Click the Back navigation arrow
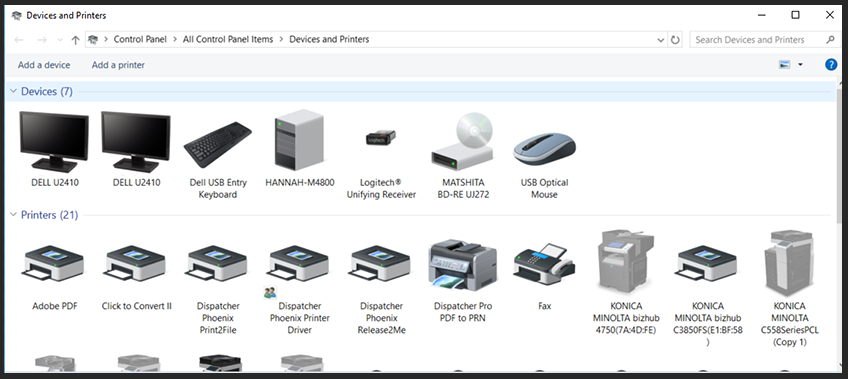Image resolution: width=848 pixels, height=379 pixels. coord(19,39)
